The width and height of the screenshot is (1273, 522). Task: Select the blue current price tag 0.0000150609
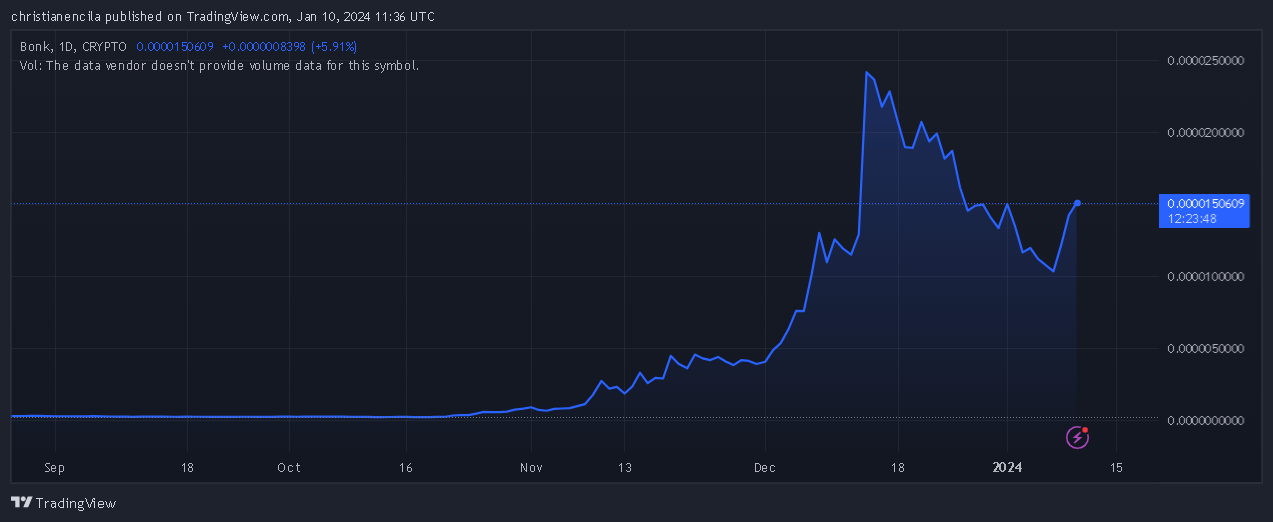tap(1204, 203)
